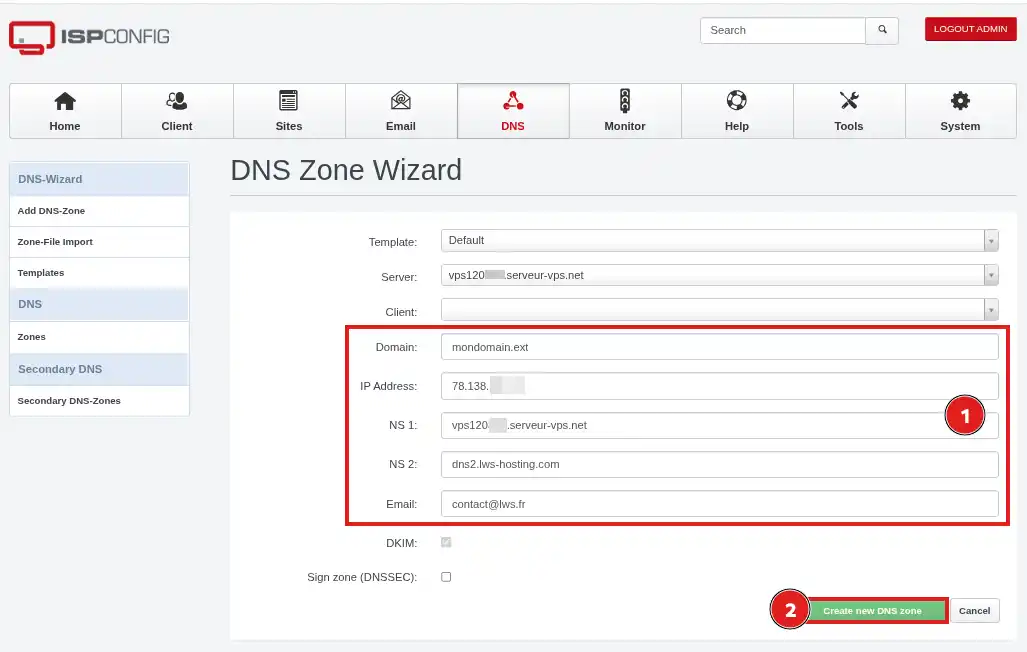
Task: Click the Email input field
Action: 719,504
